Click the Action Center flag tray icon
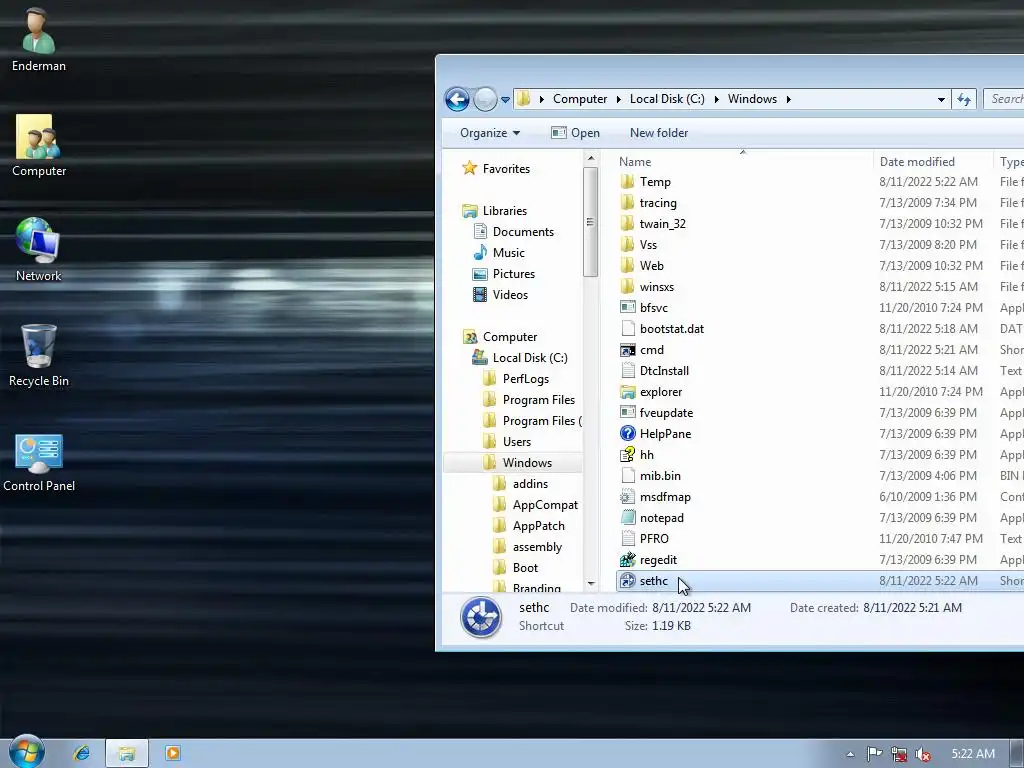Viewport: 1024px width, 768px height. click(874, 754)
